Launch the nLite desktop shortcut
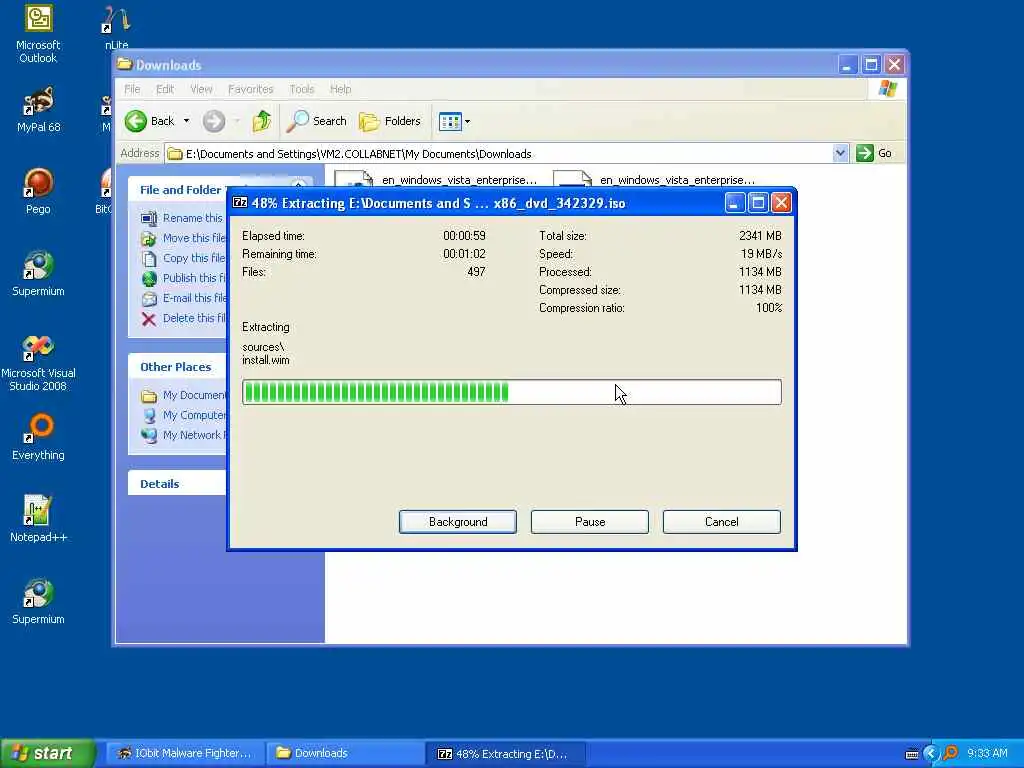Viewport: 1024px width, 768px height. [116, 29]
